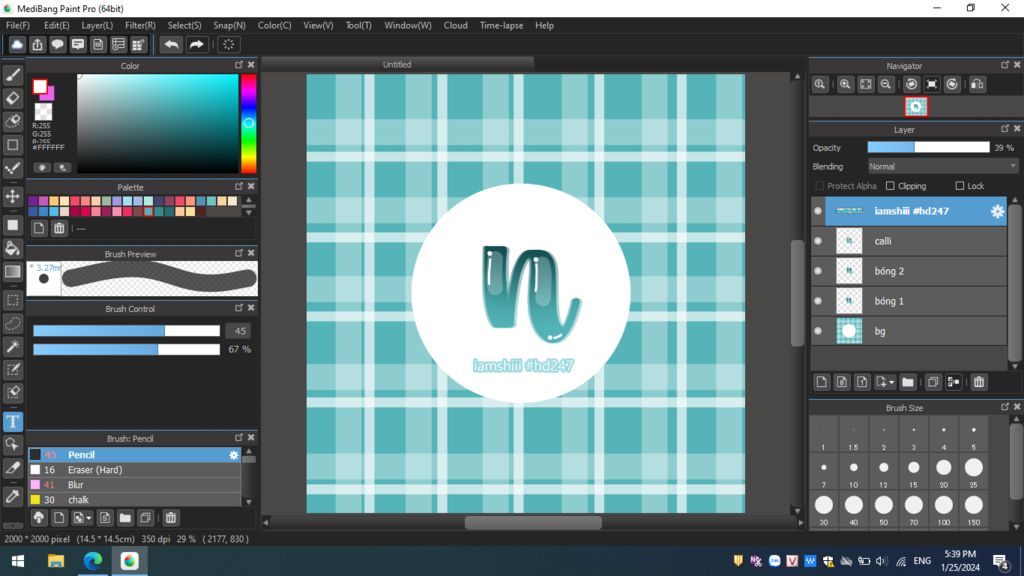Select the Lasso tool
Viewport: 1024px width, 576px height.
12,324
